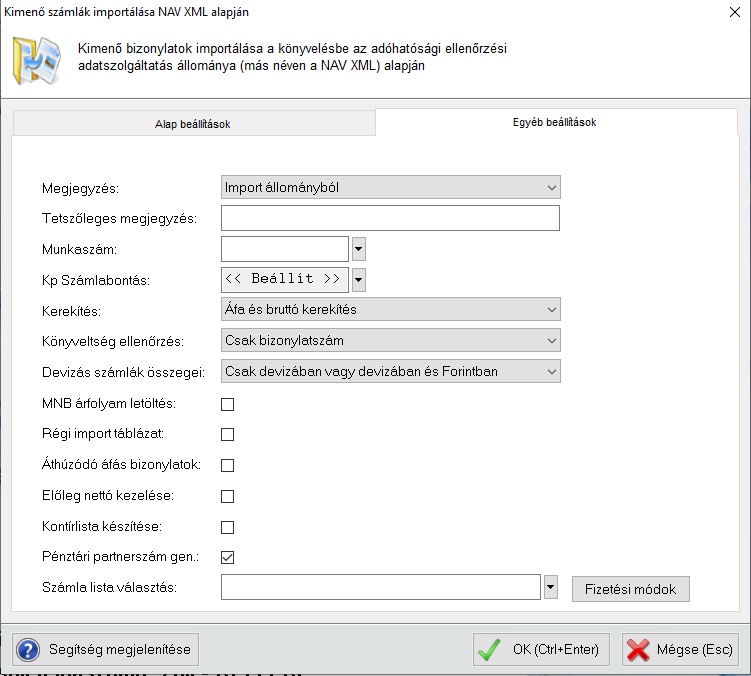Click the red X cancel icon
Screen dimensions: 751x676
(x=638, y=650)
